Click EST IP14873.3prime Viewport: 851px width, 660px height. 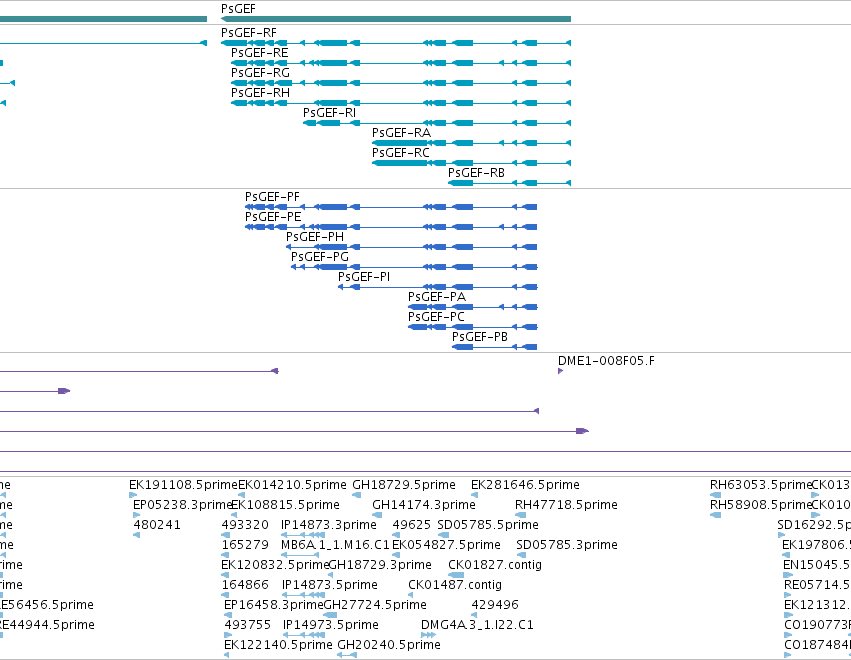coord(329,525)
